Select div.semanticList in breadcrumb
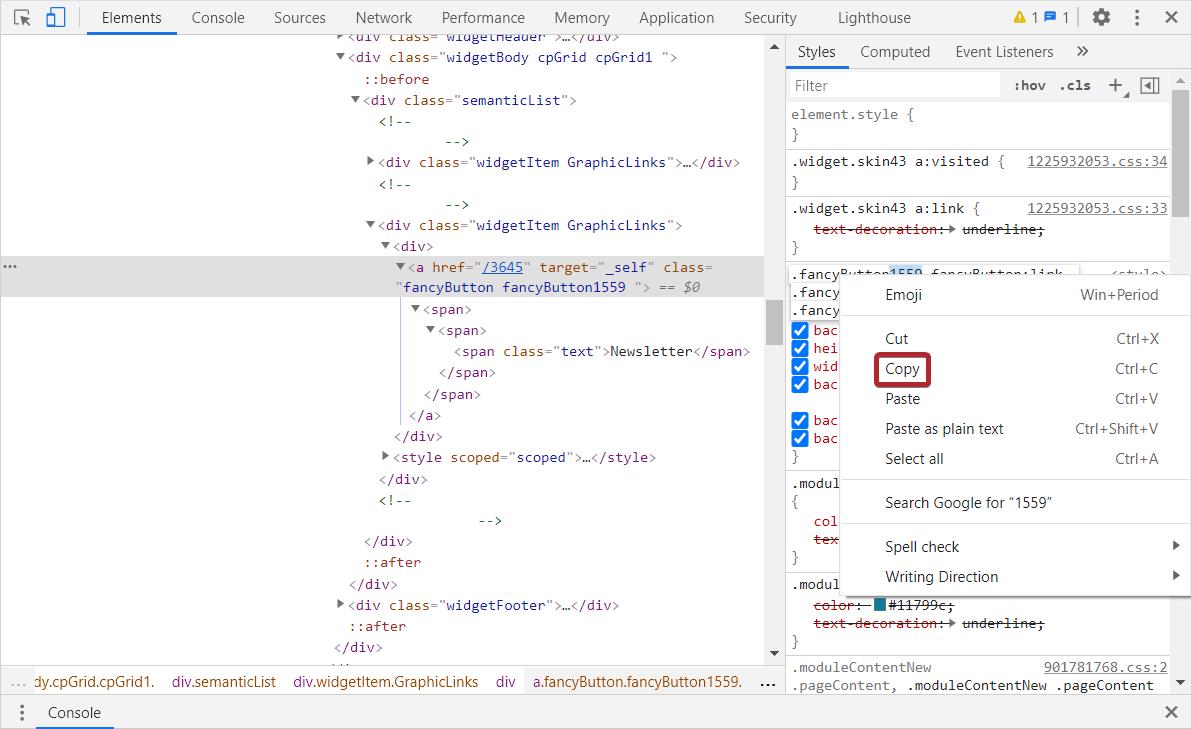Image resolution: width=1191 pixels, height=729 pixels. pos(224,682)
